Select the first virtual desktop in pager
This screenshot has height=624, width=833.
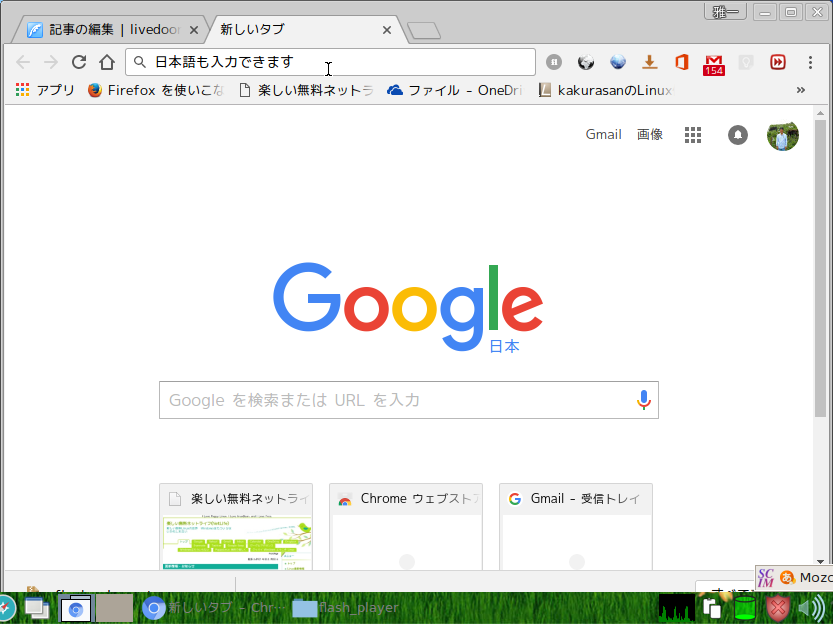[x=76, y=609]
